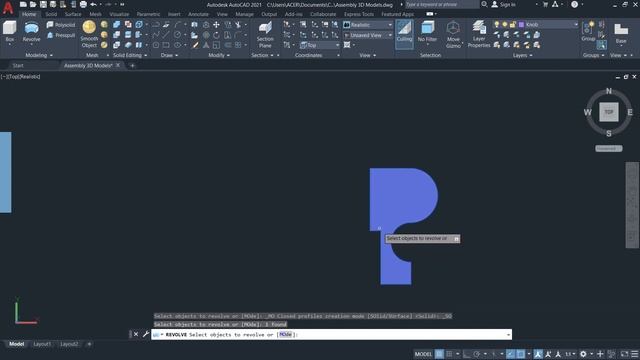Open the Unsaved View dropdown
The height and width of the screenshot is (360, 640).
pyautogui.click(x=368, y=35)
